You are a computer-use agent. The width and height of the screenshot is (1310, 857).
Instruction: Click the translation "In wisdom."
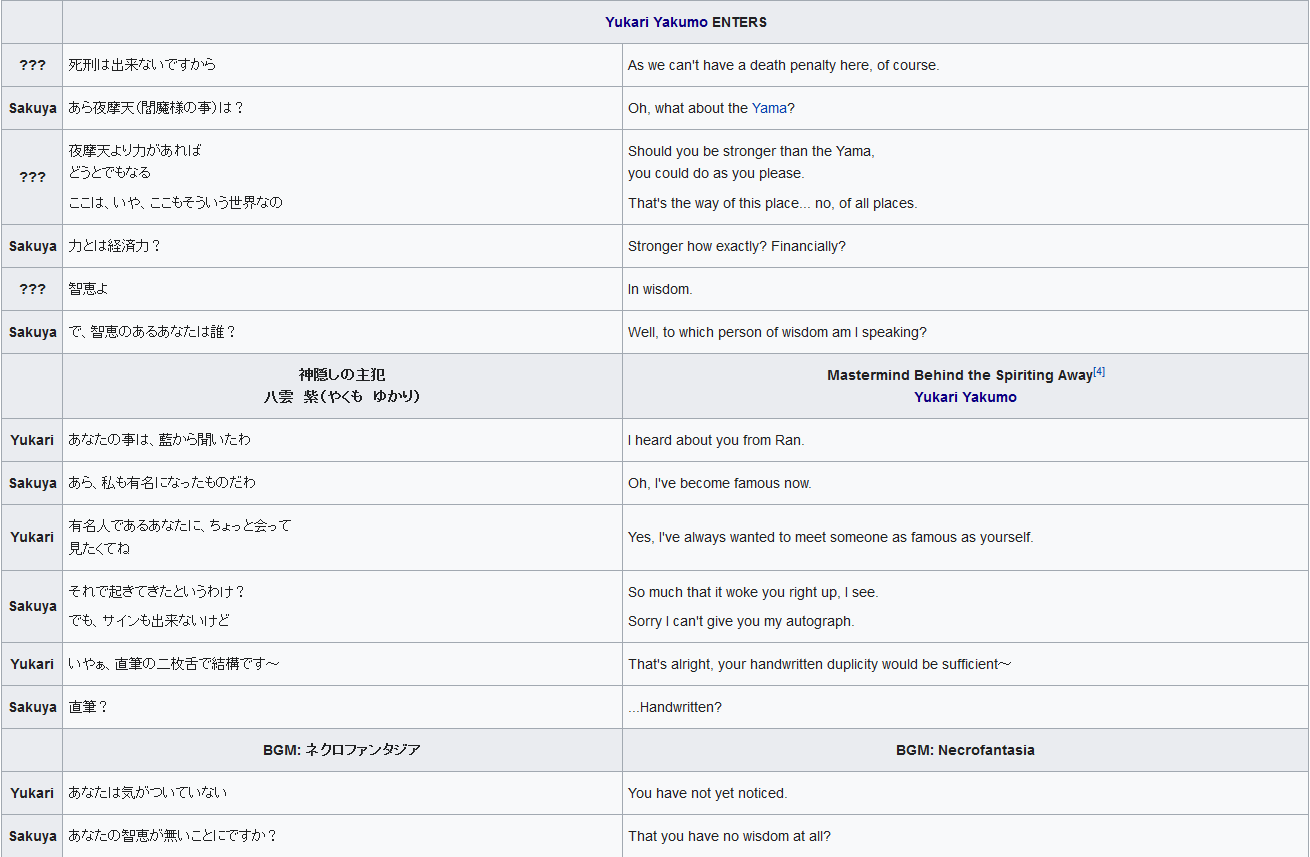pyautogui.click(x=660, y=289)
